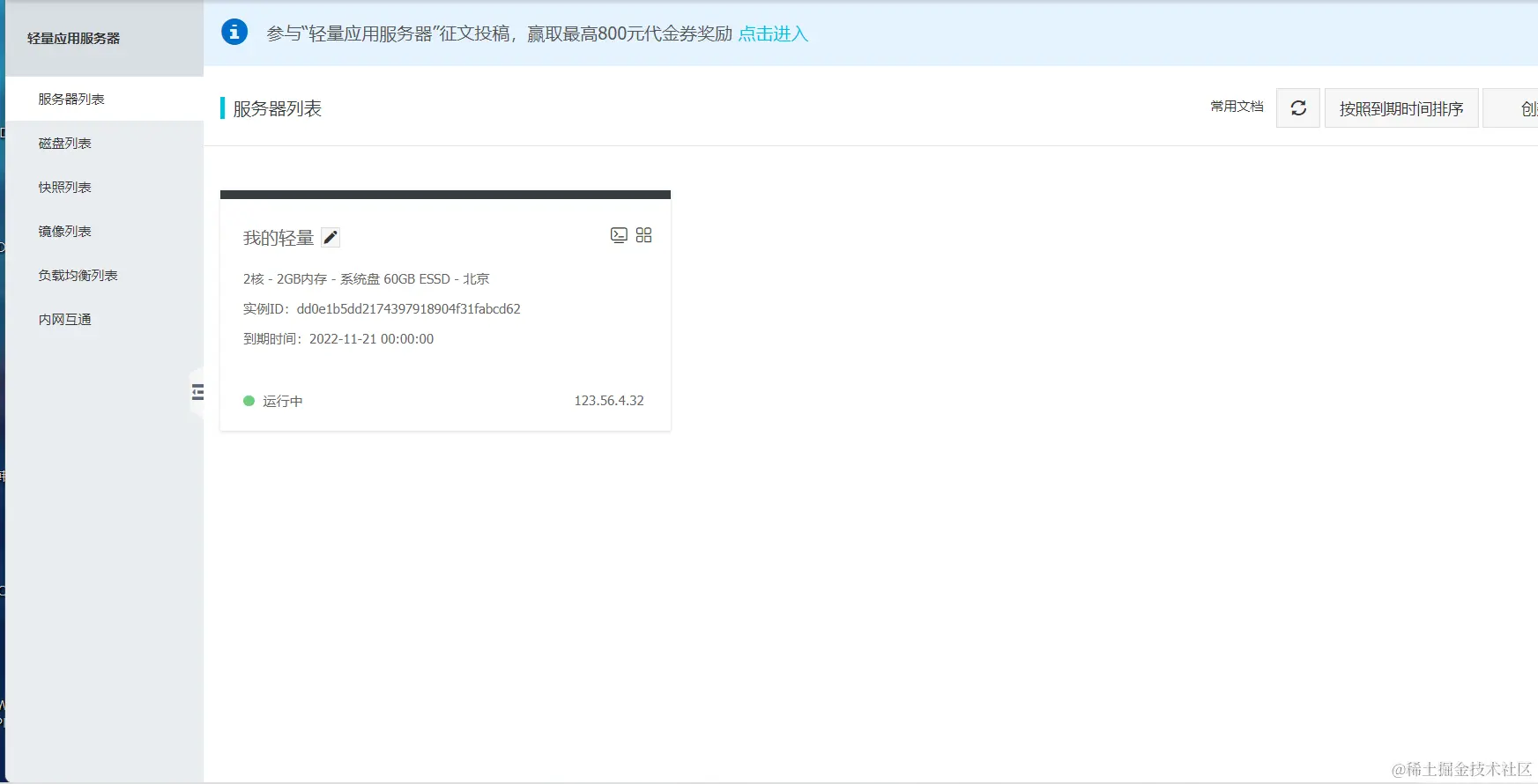Open the 常用文档 link
This screenshot has height=784, width=1538.
1237,107
